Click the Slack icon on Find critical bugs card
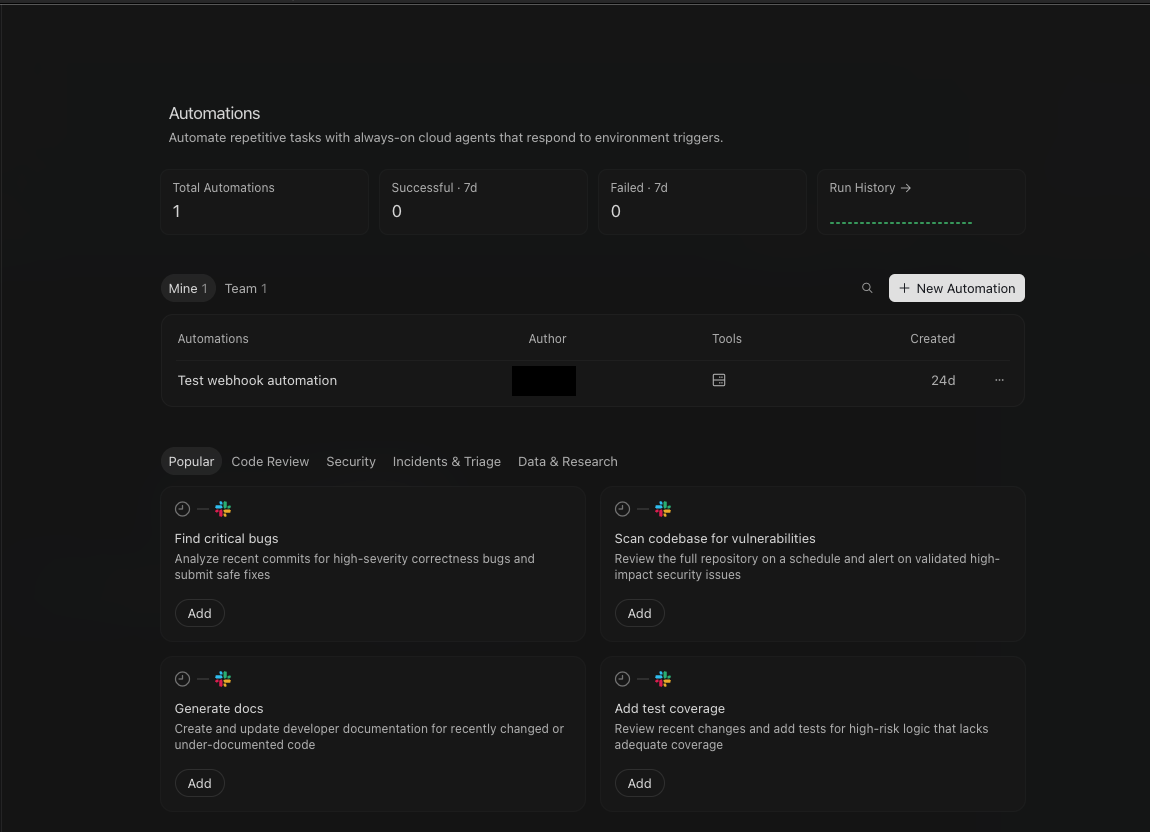The image size is (1150, 832). [x=223, y=509]
